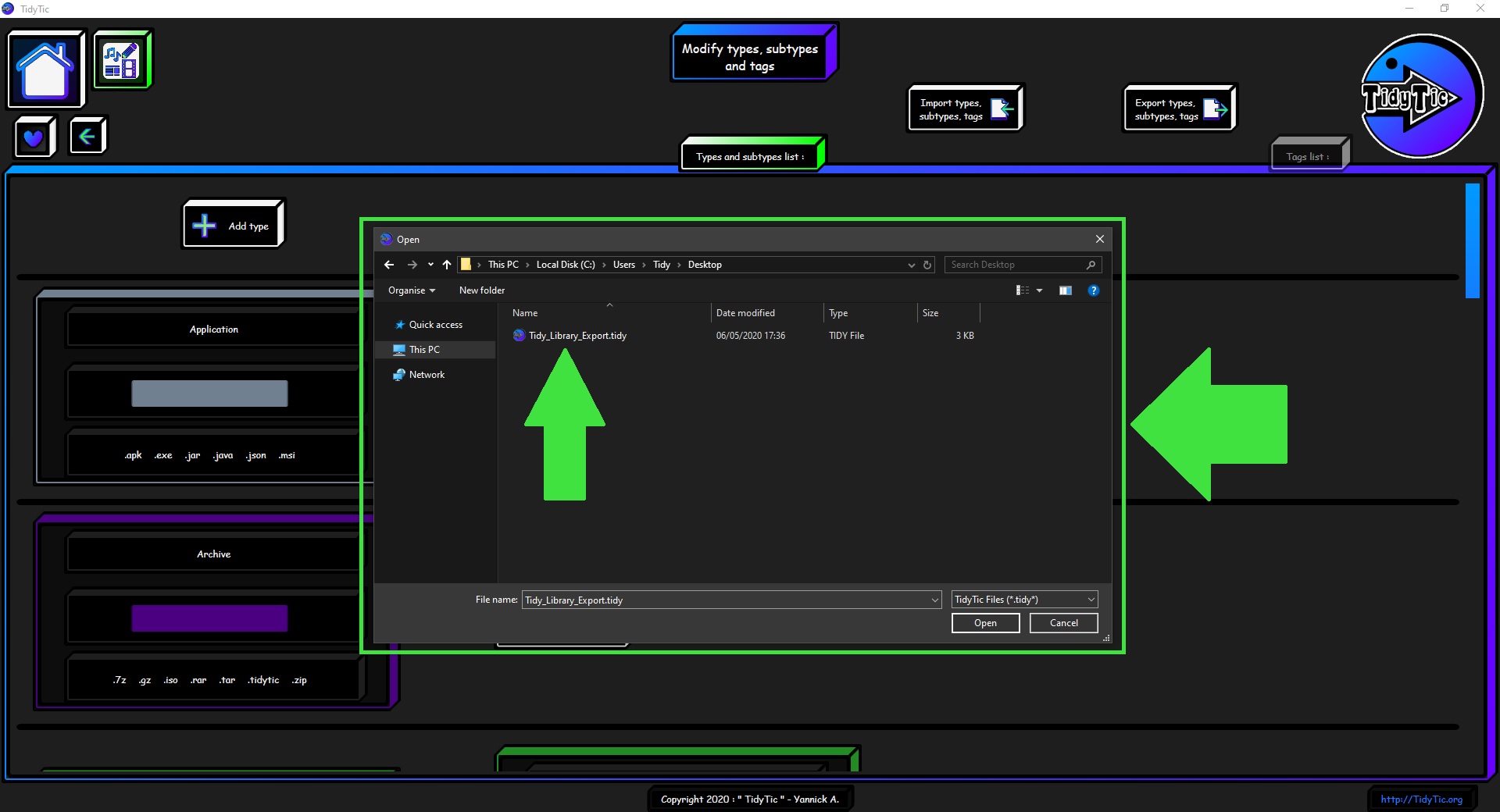Toggle the preview pane icon
Viewport: 1500px width, 812px height.
tap(1065, 290)
